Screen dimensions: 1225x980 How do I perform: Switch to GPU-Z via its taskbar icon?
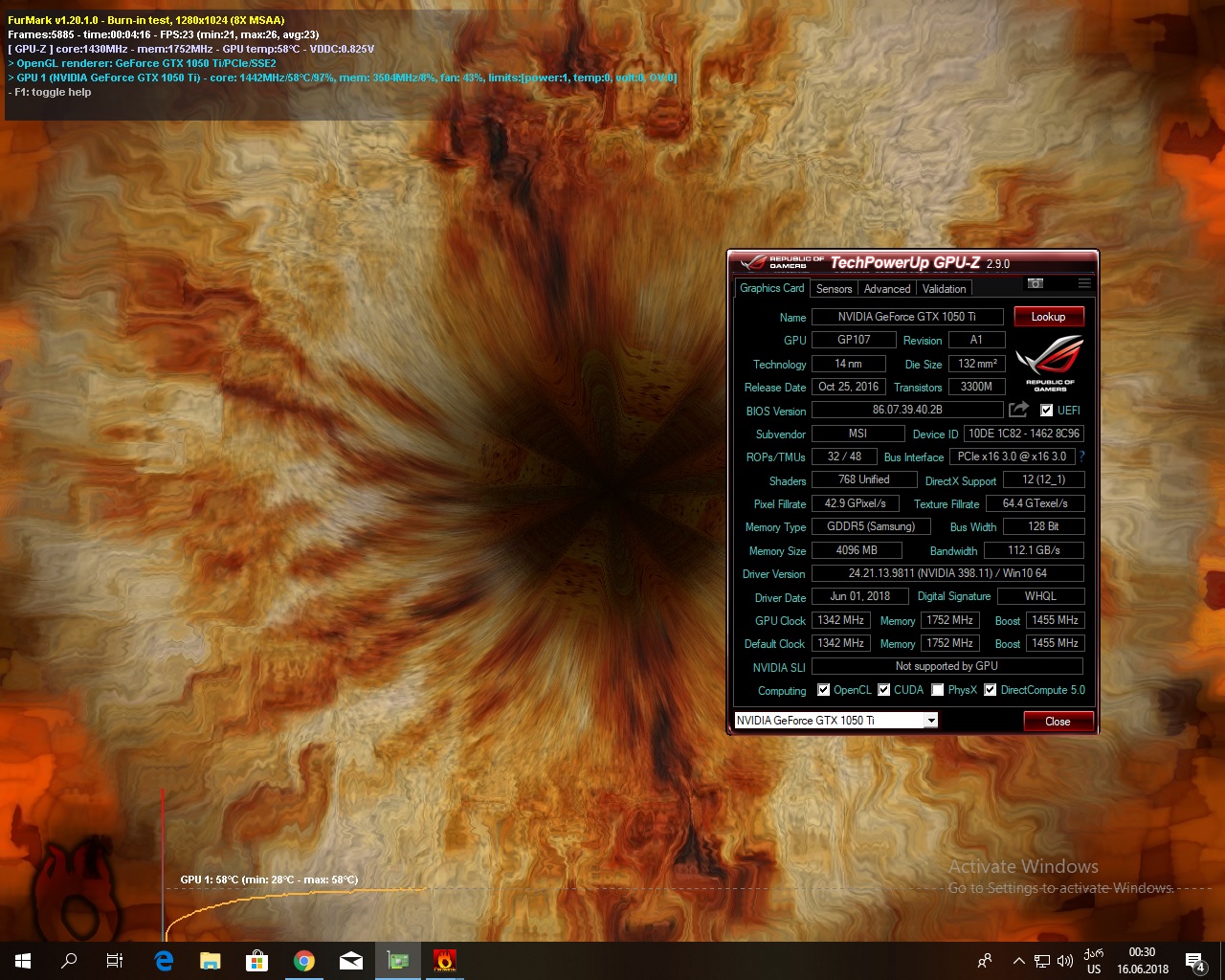coord(398,961)
